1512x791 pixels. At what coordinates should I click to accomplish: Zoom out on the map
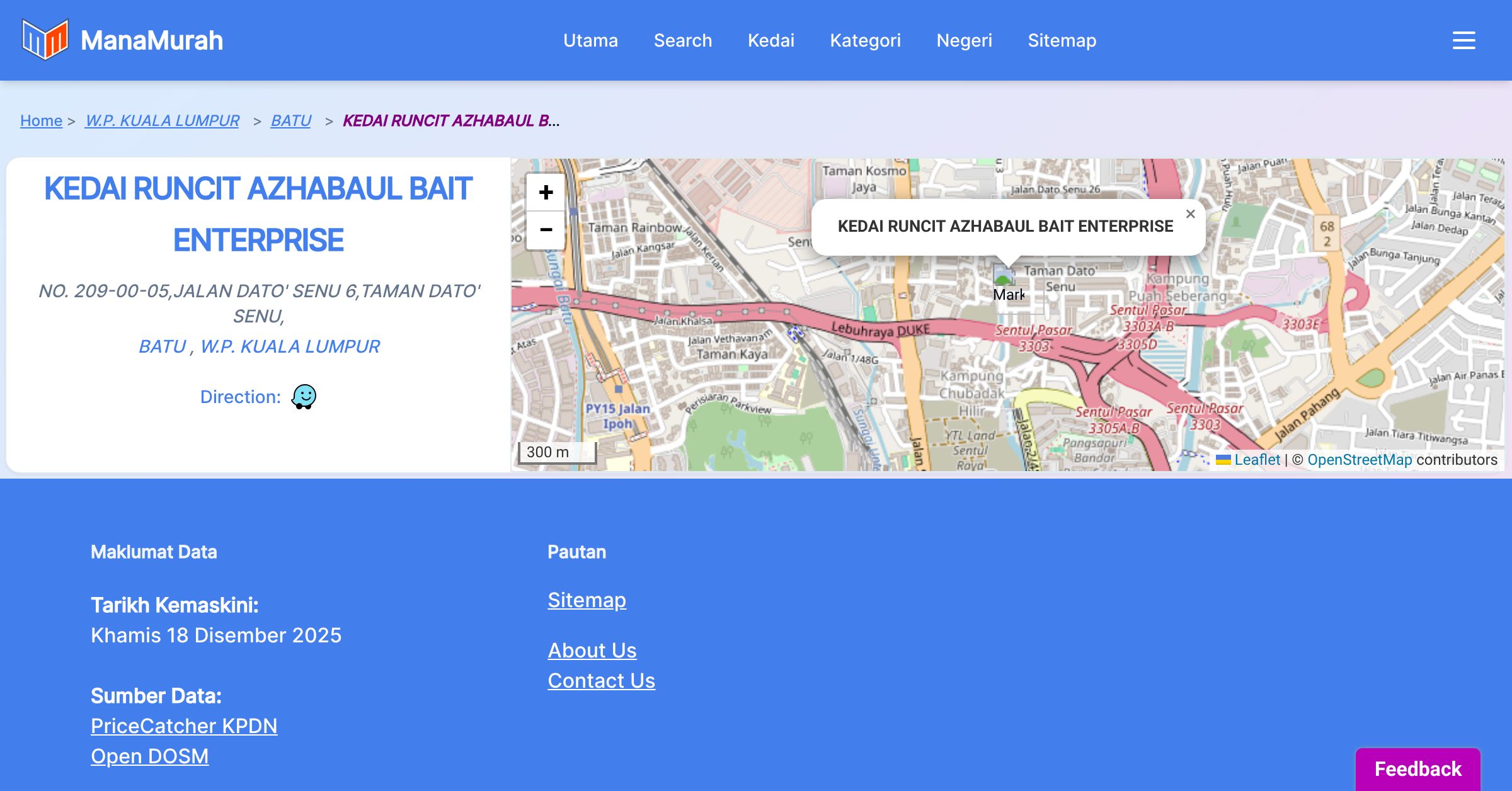546,230
